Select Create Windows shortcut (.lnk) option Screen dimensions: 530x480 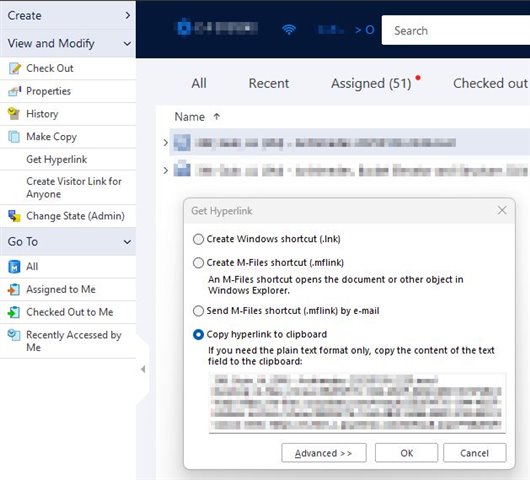point(198,239)
